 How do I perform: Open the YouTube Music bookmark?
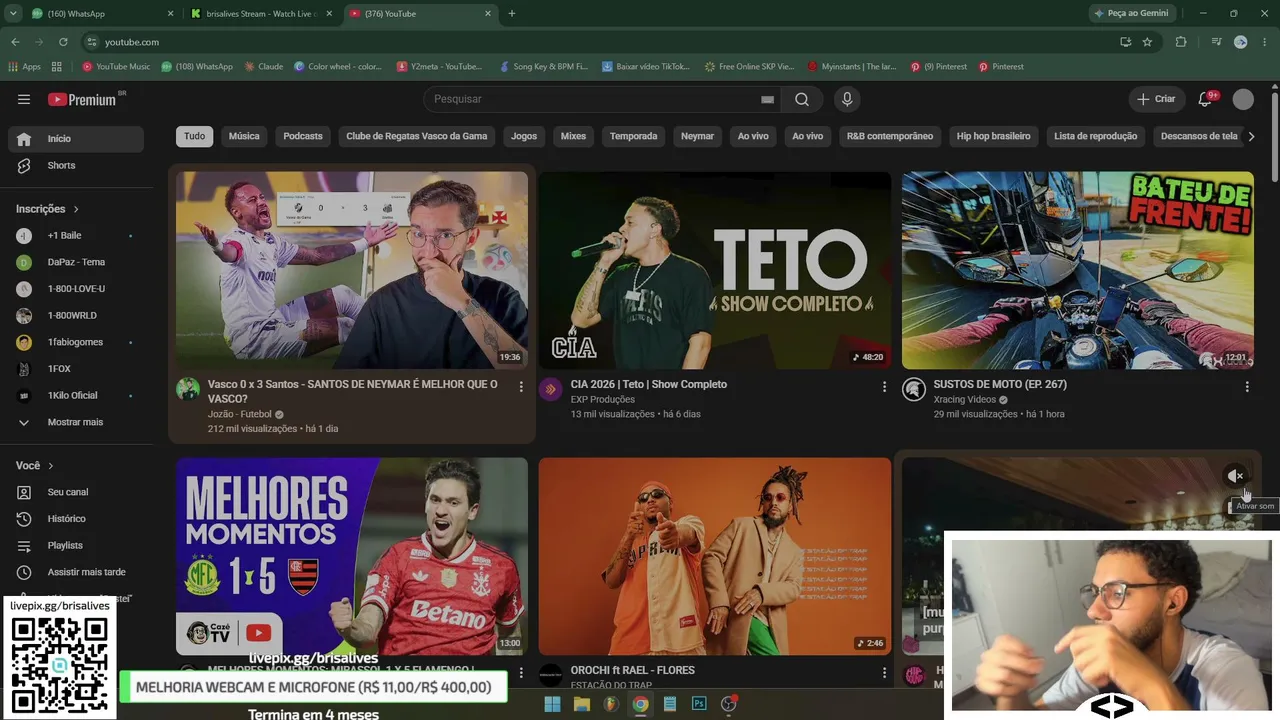[116, 67]
